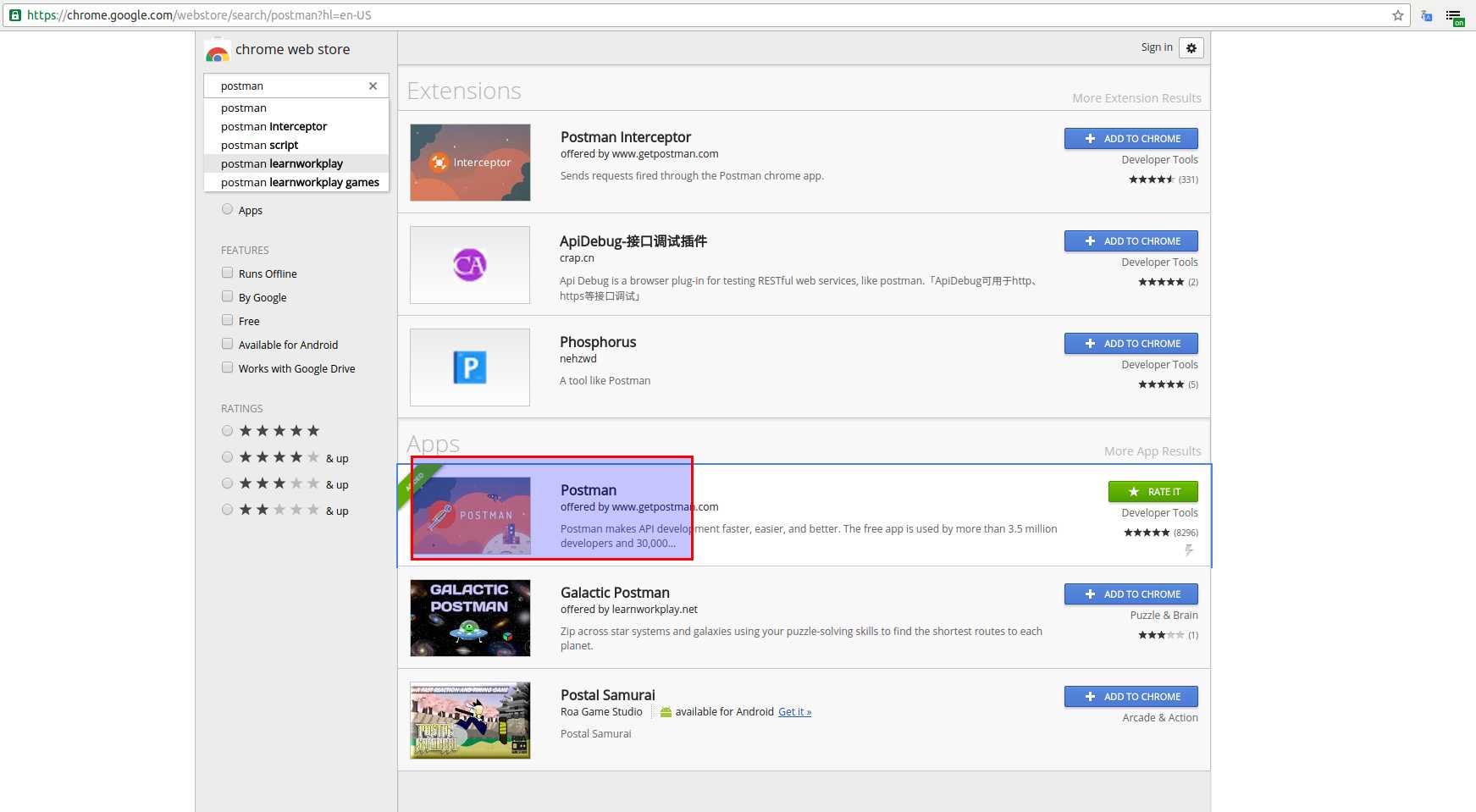
Task: Add ApiDebug to Chrome
Action: (1131, 241)
